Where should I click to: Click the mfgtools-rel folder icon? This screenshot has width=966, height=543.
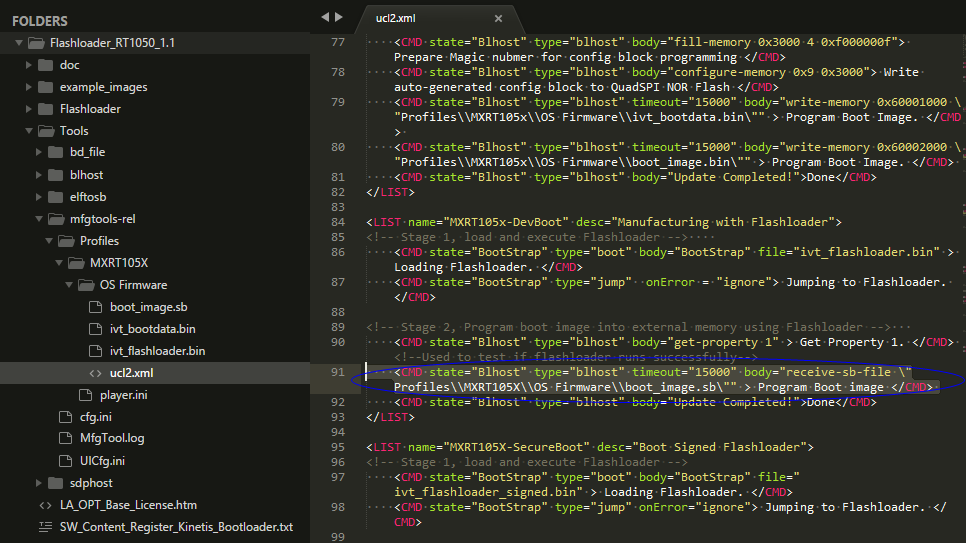coord(56,219)
